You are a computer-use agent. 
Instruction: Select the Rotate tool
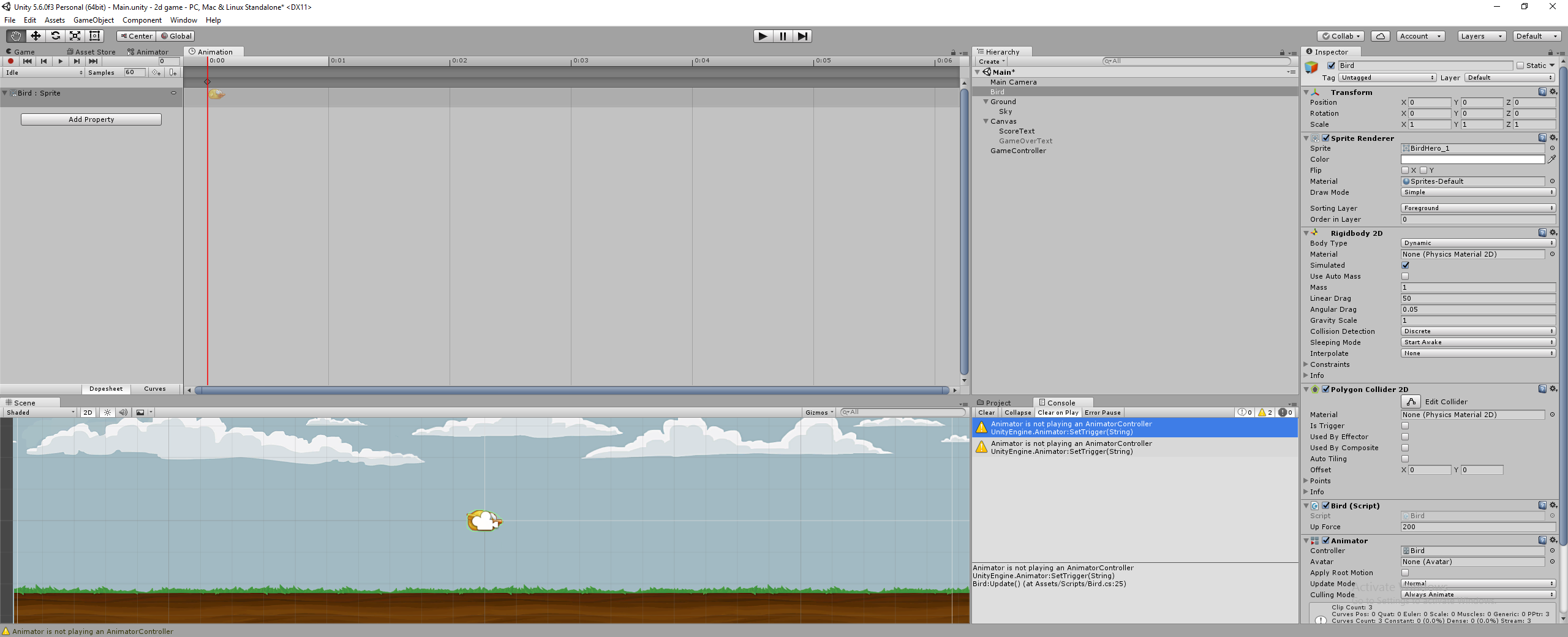(x=55, y=36)
